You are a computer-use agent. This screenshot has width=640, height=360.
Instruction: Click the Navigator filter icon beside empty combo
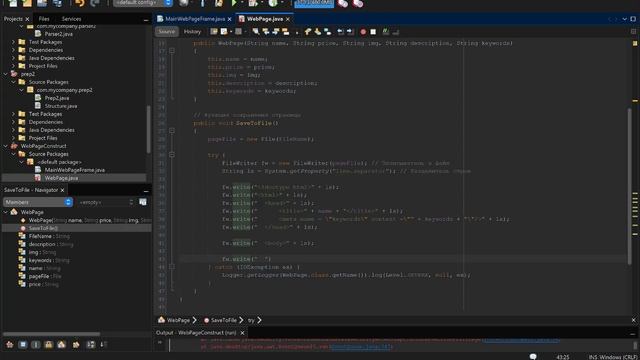(142, 202)
